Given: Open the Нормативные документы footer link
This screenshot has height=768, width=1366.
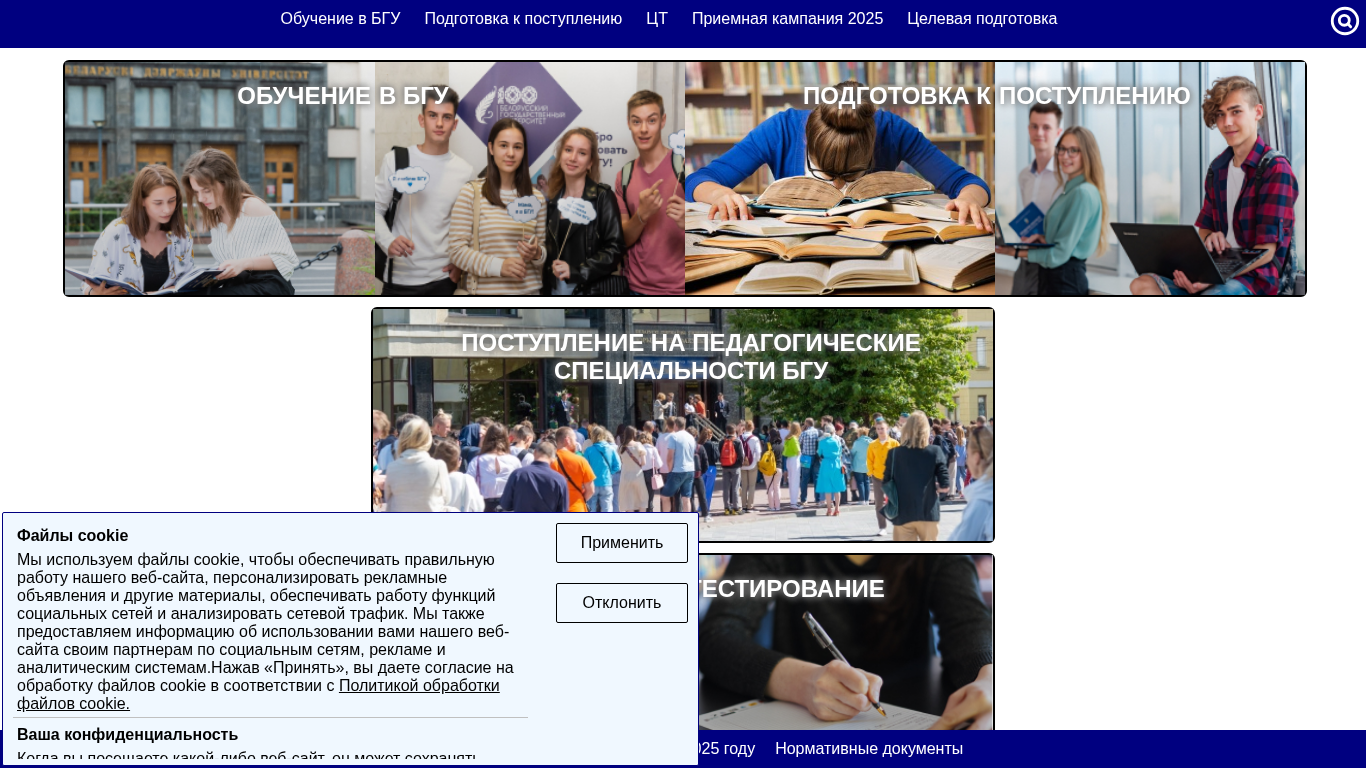Looking at the screenshot, I should click(869, 749).
